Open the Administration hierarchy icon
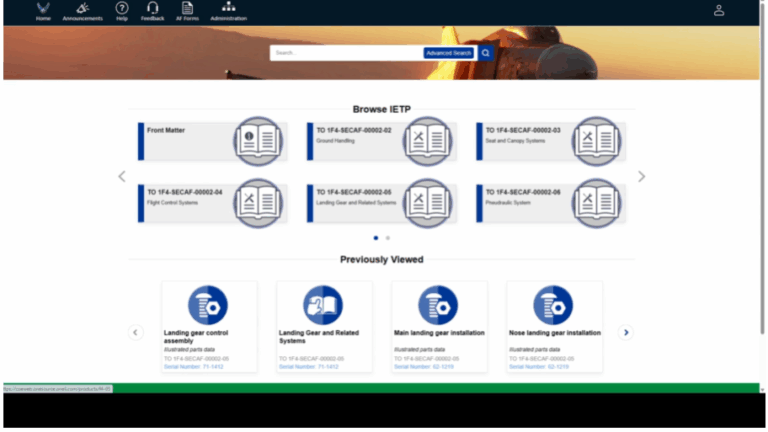This screenshot has width=768, height=432. tap(228, 9)
